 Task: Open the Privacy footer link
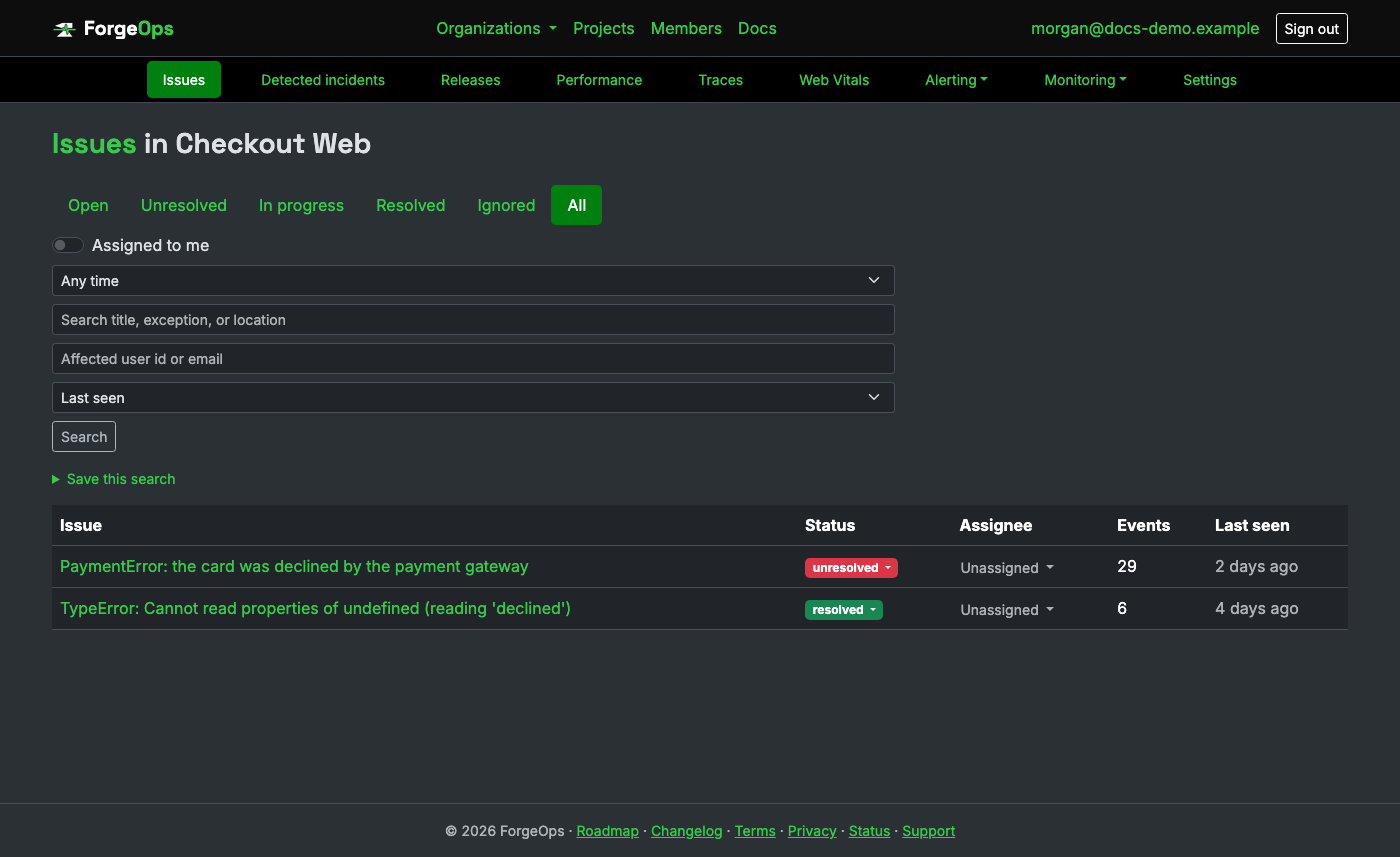coord(812,831)
